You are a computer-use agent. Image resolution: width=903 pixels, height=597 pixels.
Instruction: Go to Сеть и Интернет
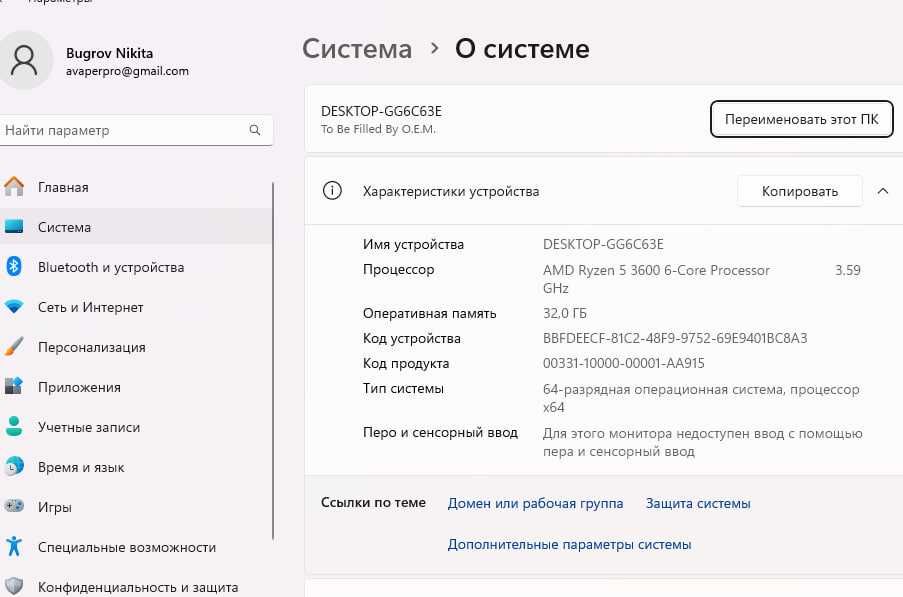(x=136, y=307)
